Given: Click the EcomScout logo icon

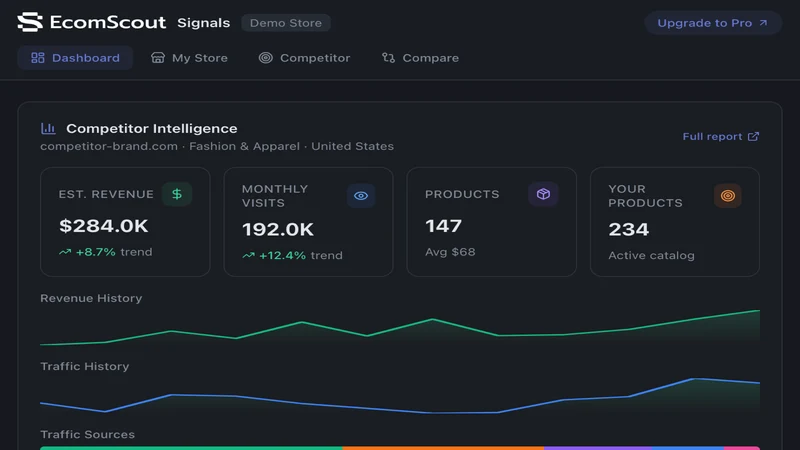Looking at the screenshot, I should click(x=30, y=22).
